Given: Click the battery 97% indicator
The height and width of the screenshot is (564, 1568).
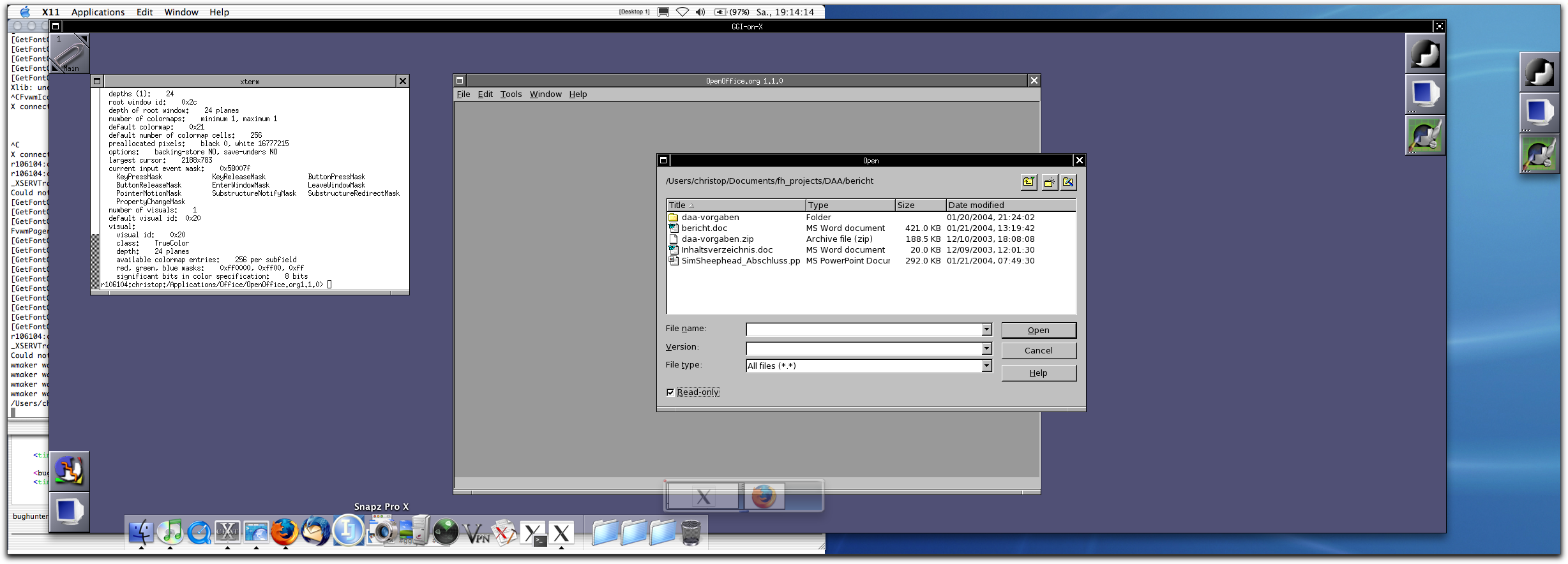Looking at the screenshot, I should pos(732,11).
